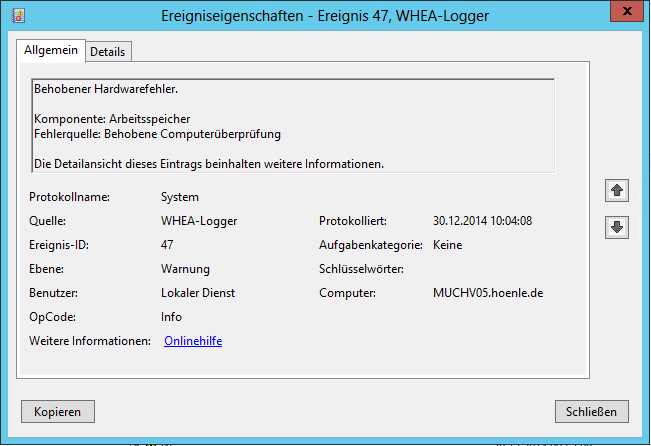Viewport: 651px width, 446px height.
Task: Click the Aufgabenkategorie value 'Keine'
Action: pyautogui.click(x=448, y=245)
